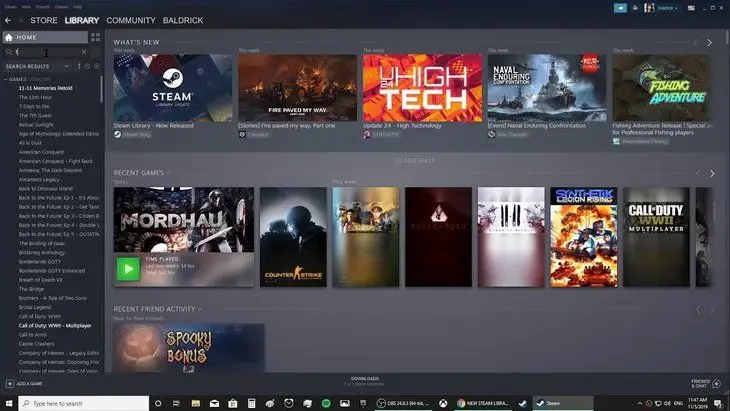730x411 pixels.
Task: Open Fire Paved My Way news card
Action: click(x=297, y=88)
